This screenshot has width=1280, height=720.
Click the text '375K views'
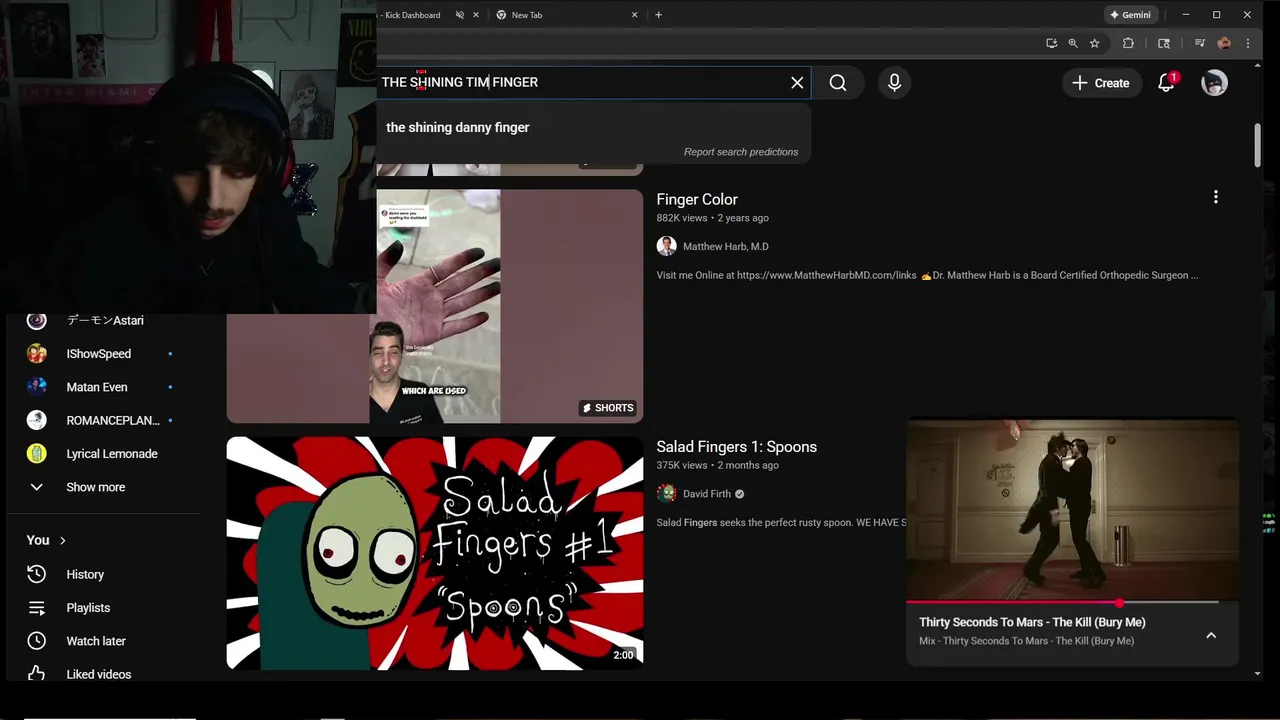click(x=682, y=465)
